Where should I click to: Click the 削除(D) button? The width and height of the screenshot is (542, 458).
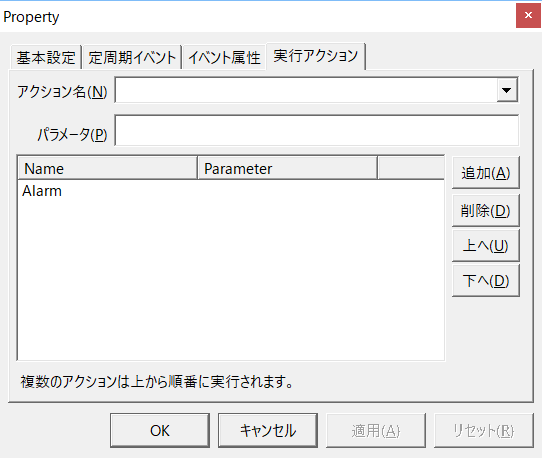pyautogui.click(x=486, y=211)
